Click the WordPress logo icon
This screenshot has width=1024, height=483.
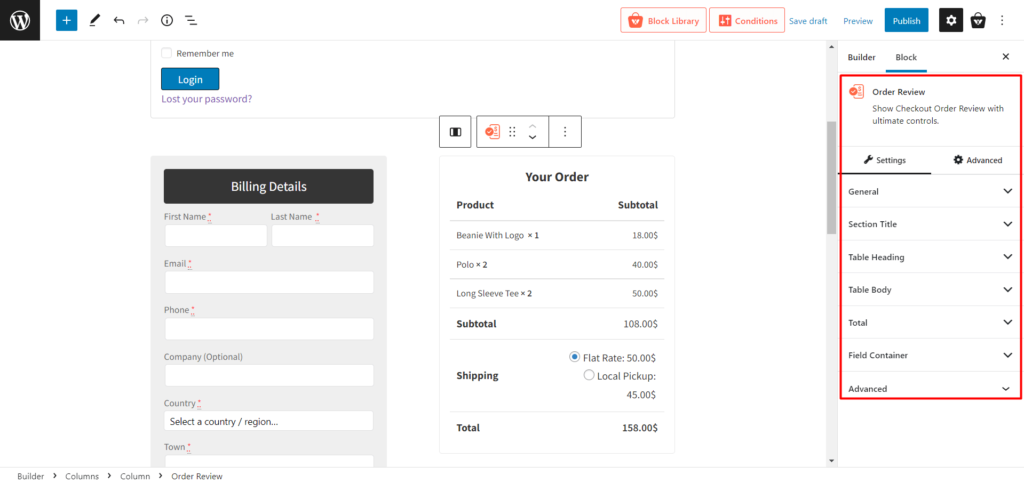20,20
